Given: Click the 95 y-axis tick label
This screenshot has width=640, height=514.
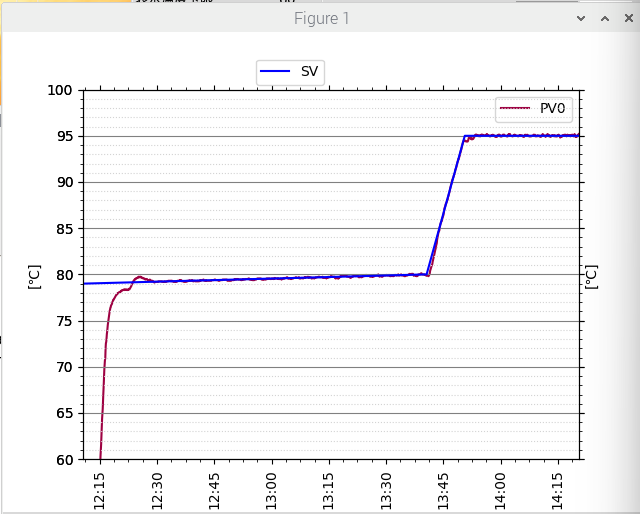Looking at the screenshot, I should tap(62, 136).
